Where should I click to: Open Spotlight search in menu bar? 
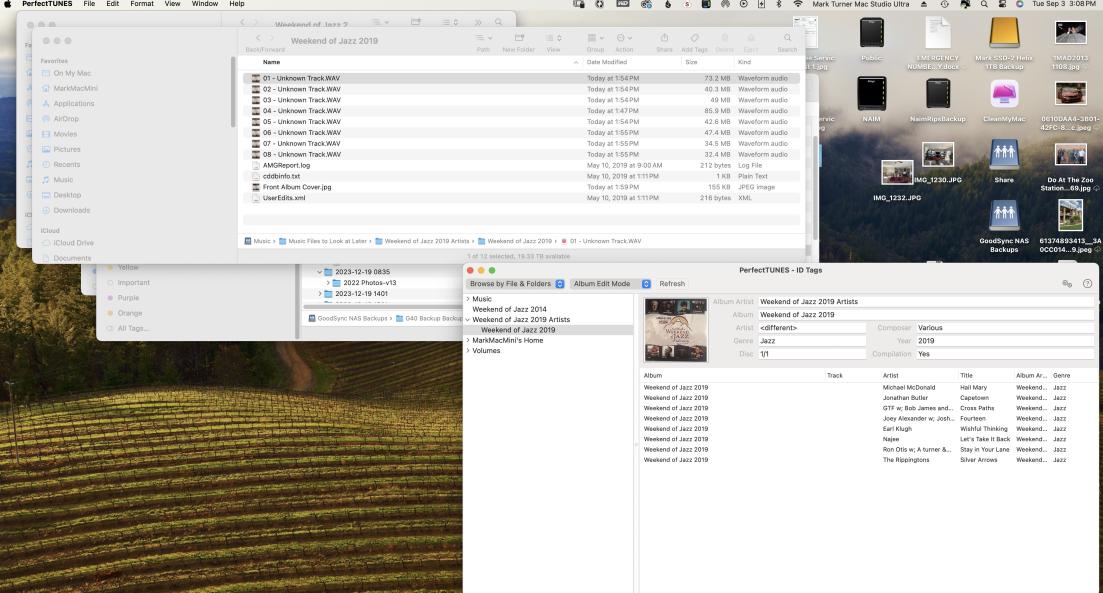(984, 4)
